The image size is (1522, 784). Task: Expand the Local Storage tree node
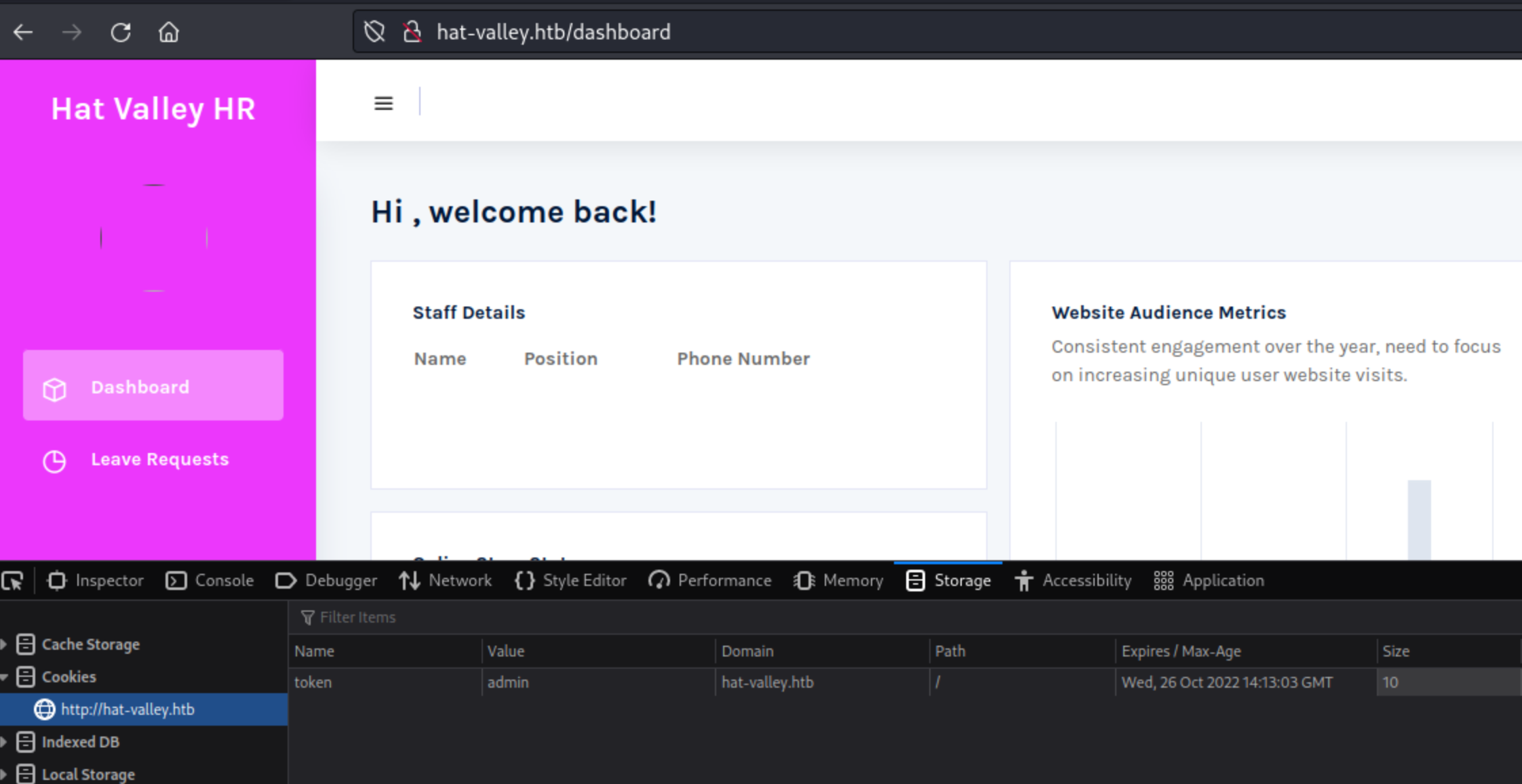point(4,774)
